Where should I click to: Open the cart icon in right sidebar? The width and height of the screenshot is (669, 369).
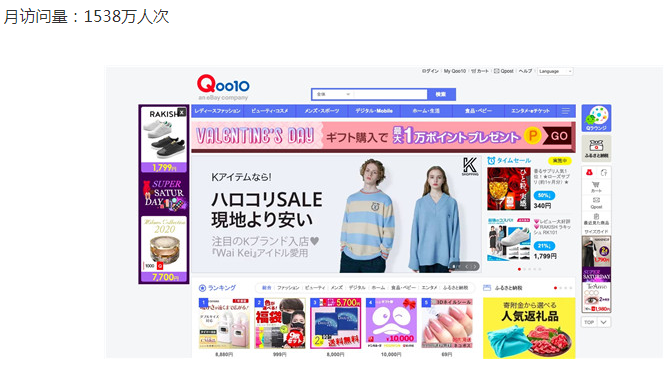[x=596, y=187]
